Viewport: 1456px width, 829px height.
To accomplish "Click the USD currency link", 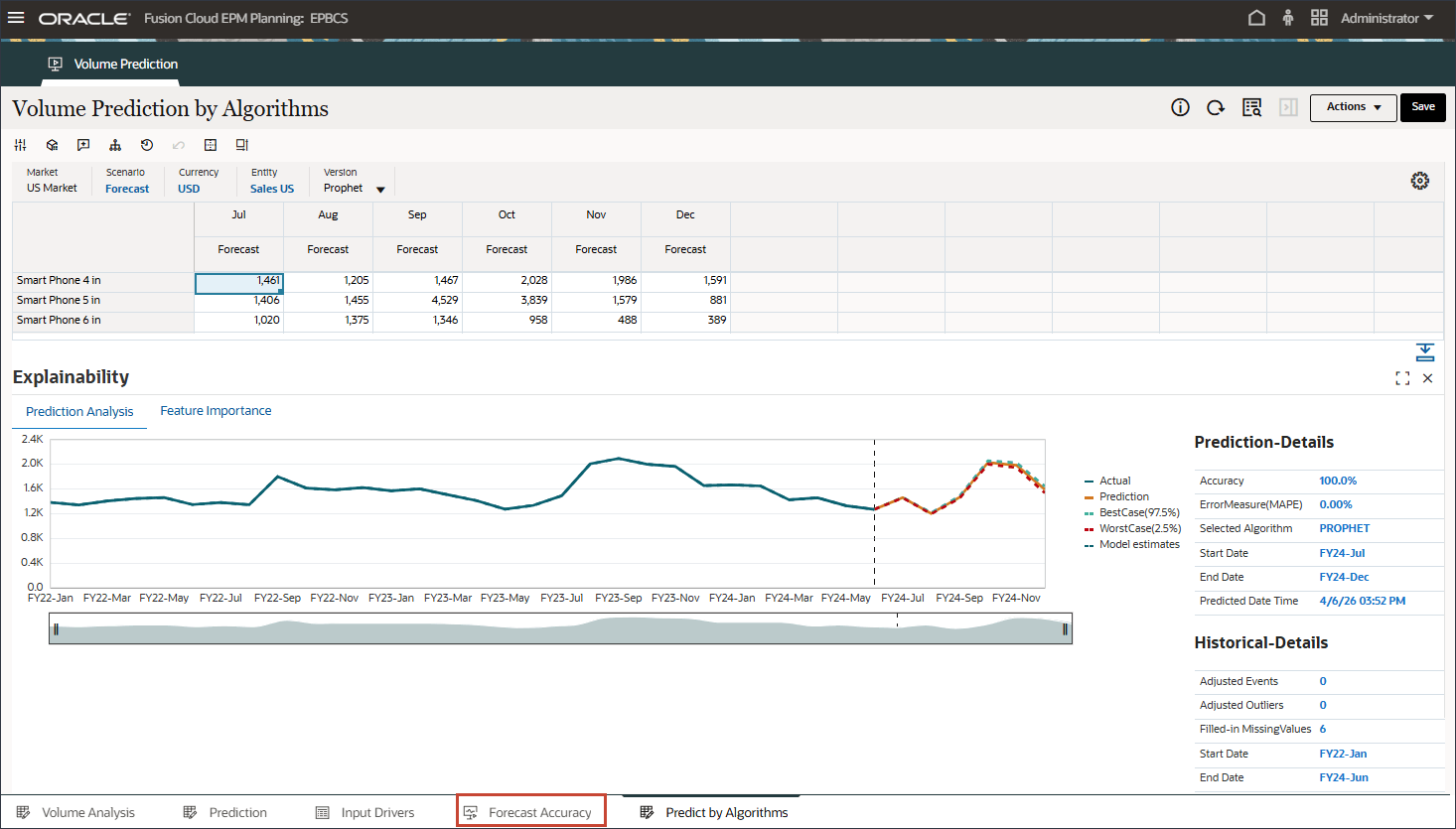I will pos(189,189).
